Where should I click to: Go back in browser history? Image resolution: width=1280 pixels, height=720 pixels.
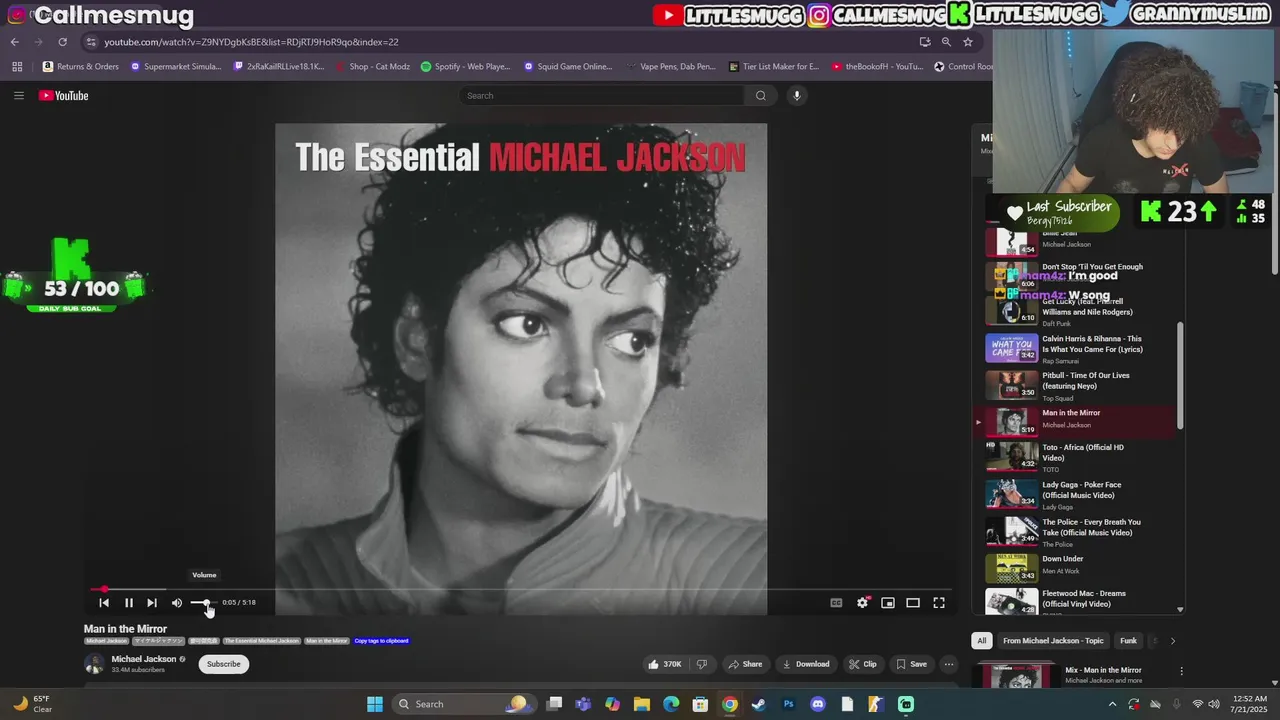[14, 42]
